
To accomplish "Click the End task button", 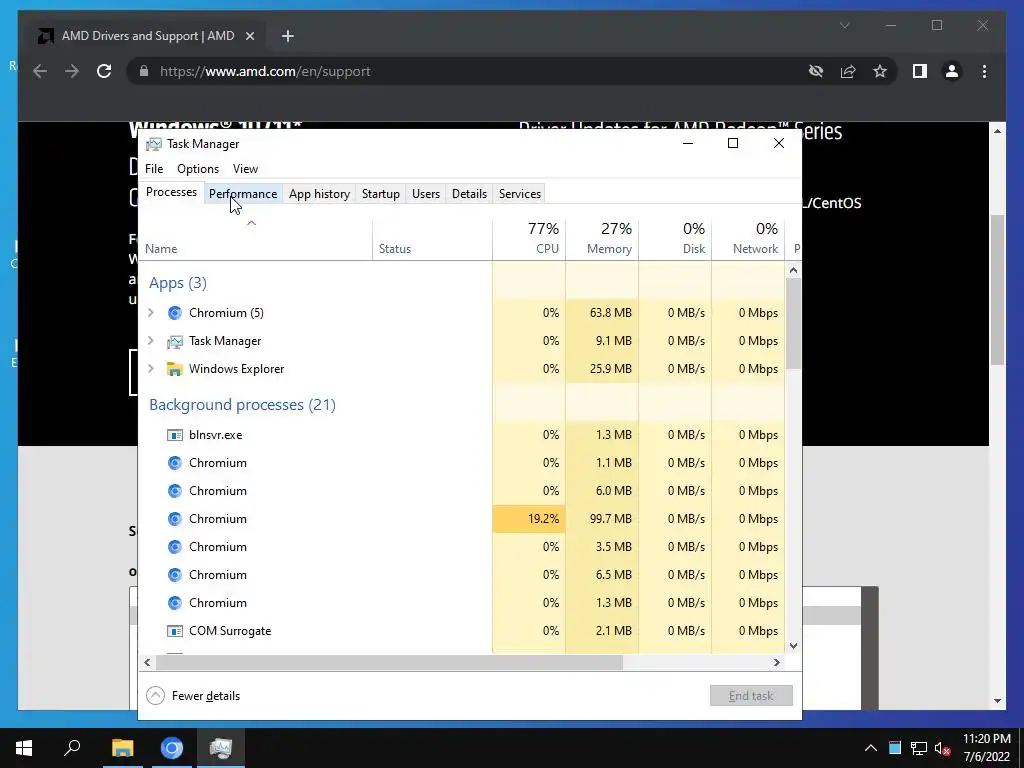I will click(x=751, y=696).
